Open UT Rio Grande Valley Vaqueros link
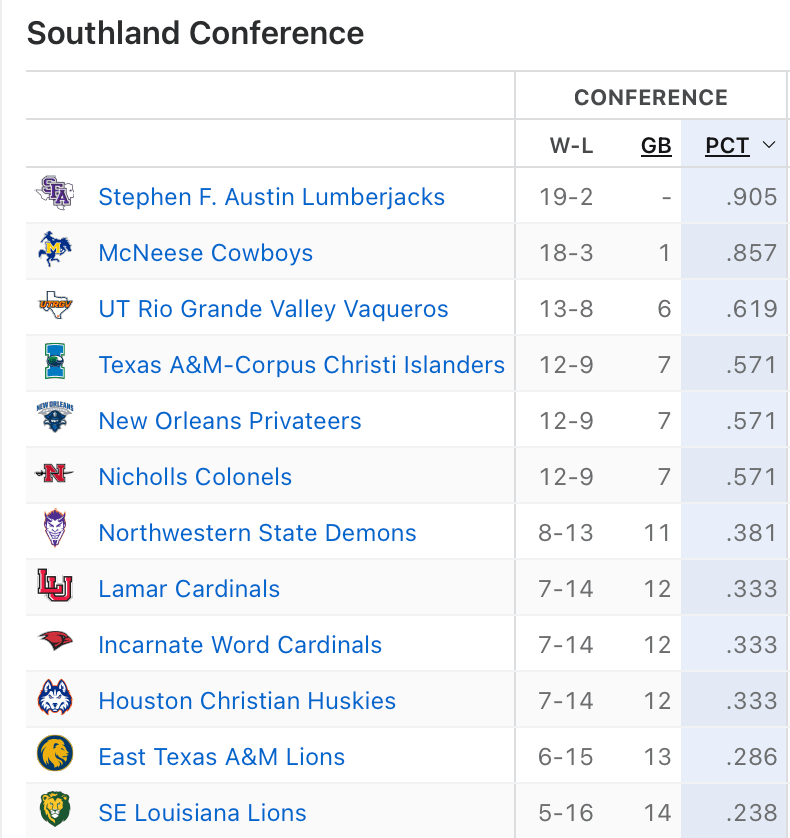Viewport: 790px width, 838px height. click(x=273, y=309)
